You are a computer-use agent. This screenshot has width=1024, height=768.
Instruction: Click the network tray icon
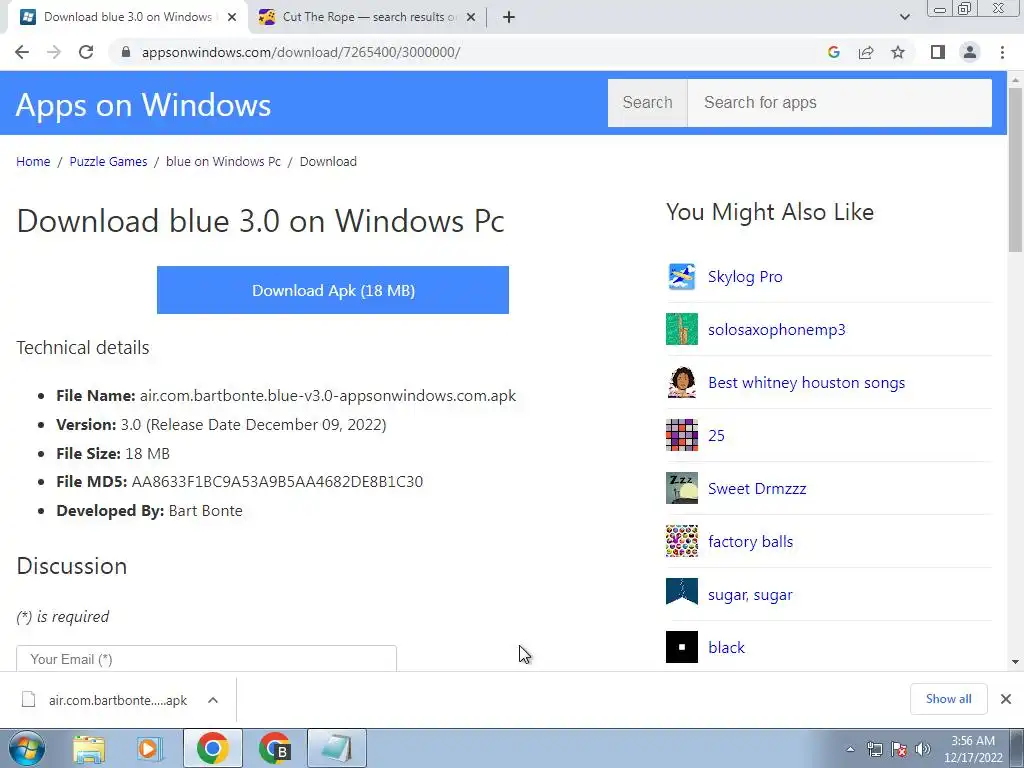click(874, 749)
